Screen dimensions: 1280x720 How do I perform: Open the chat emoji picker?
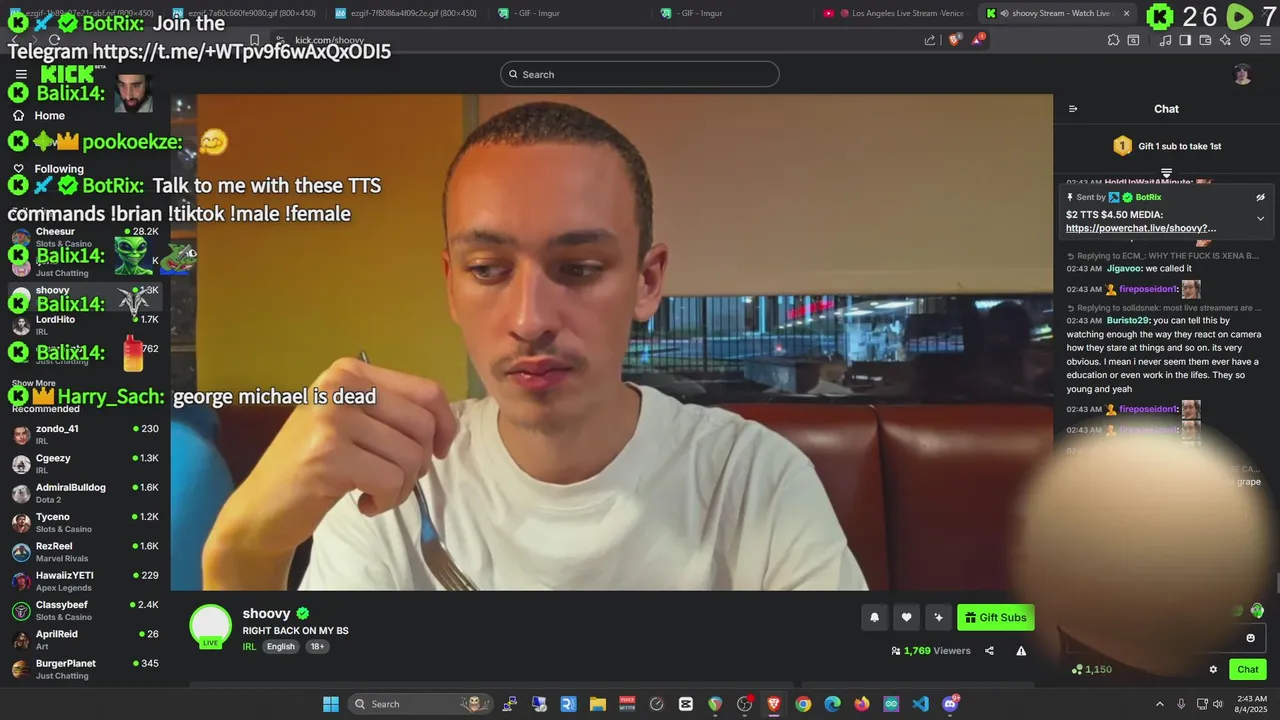point(1250,637)
